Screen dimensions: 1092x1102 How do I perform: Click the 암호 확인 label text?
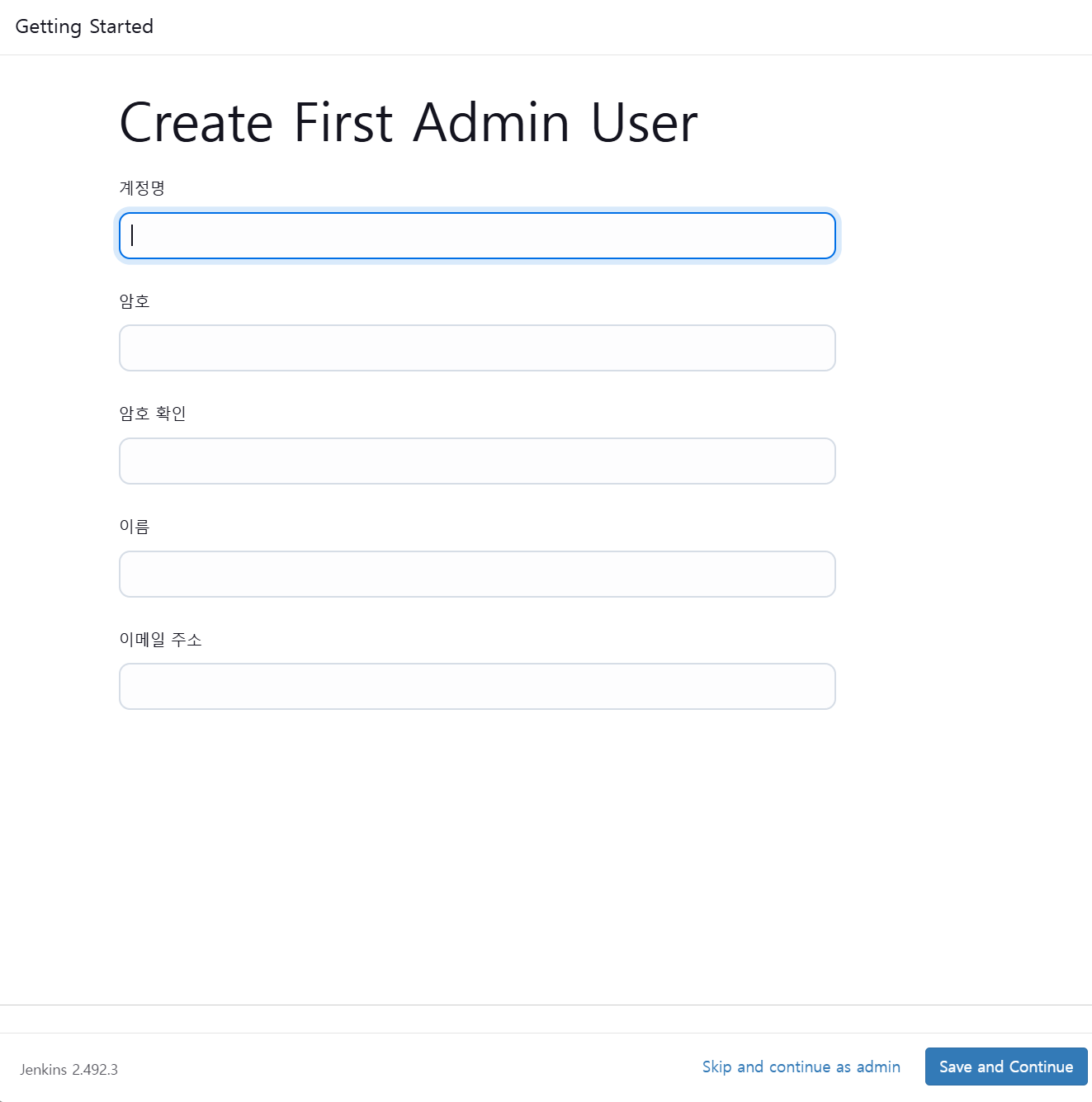(x=153, y=414)
